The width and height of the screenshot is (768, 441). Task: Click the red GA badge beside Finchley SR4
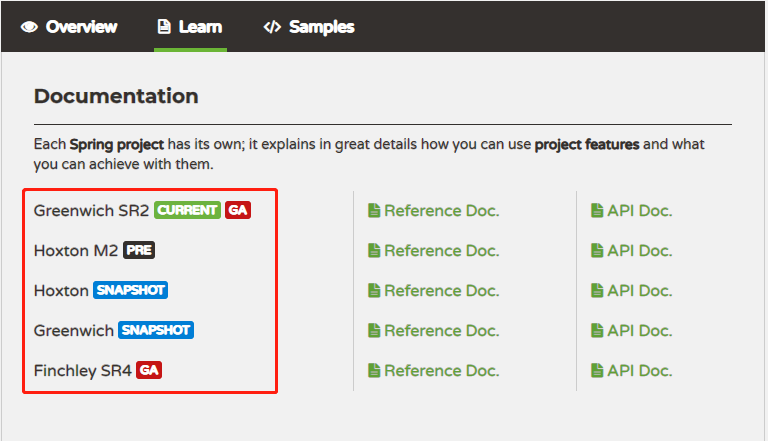pyautogui.click(x=149, y=370)
